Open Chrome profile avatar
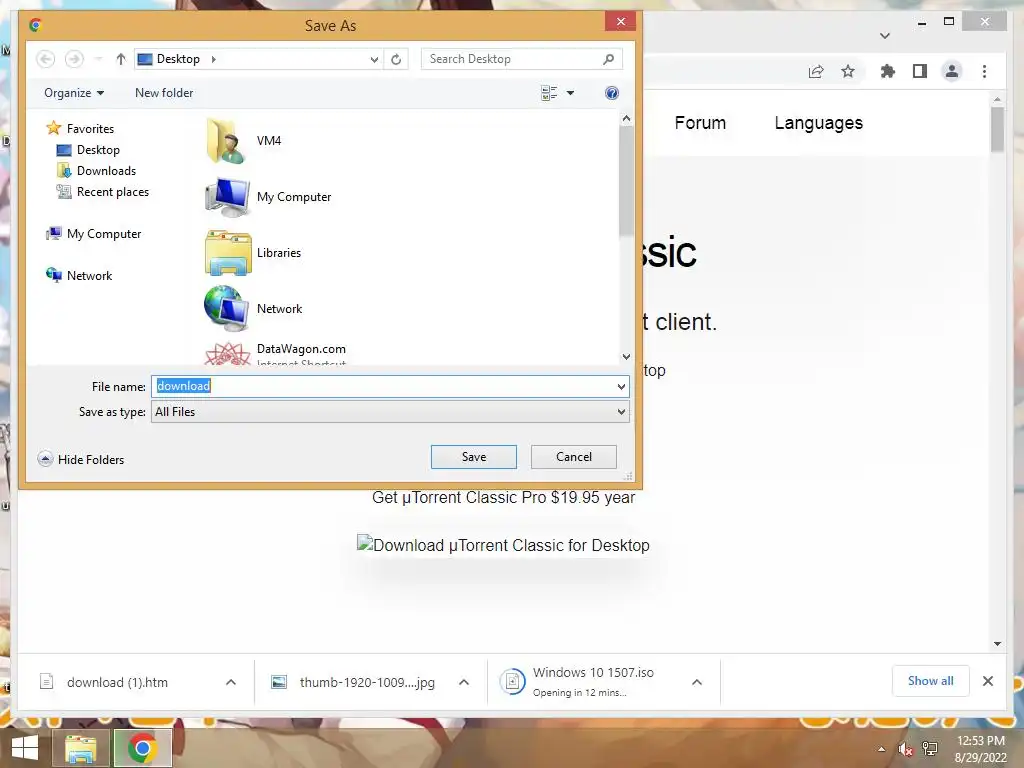1024x768 pixels. [x=952, y=71]
